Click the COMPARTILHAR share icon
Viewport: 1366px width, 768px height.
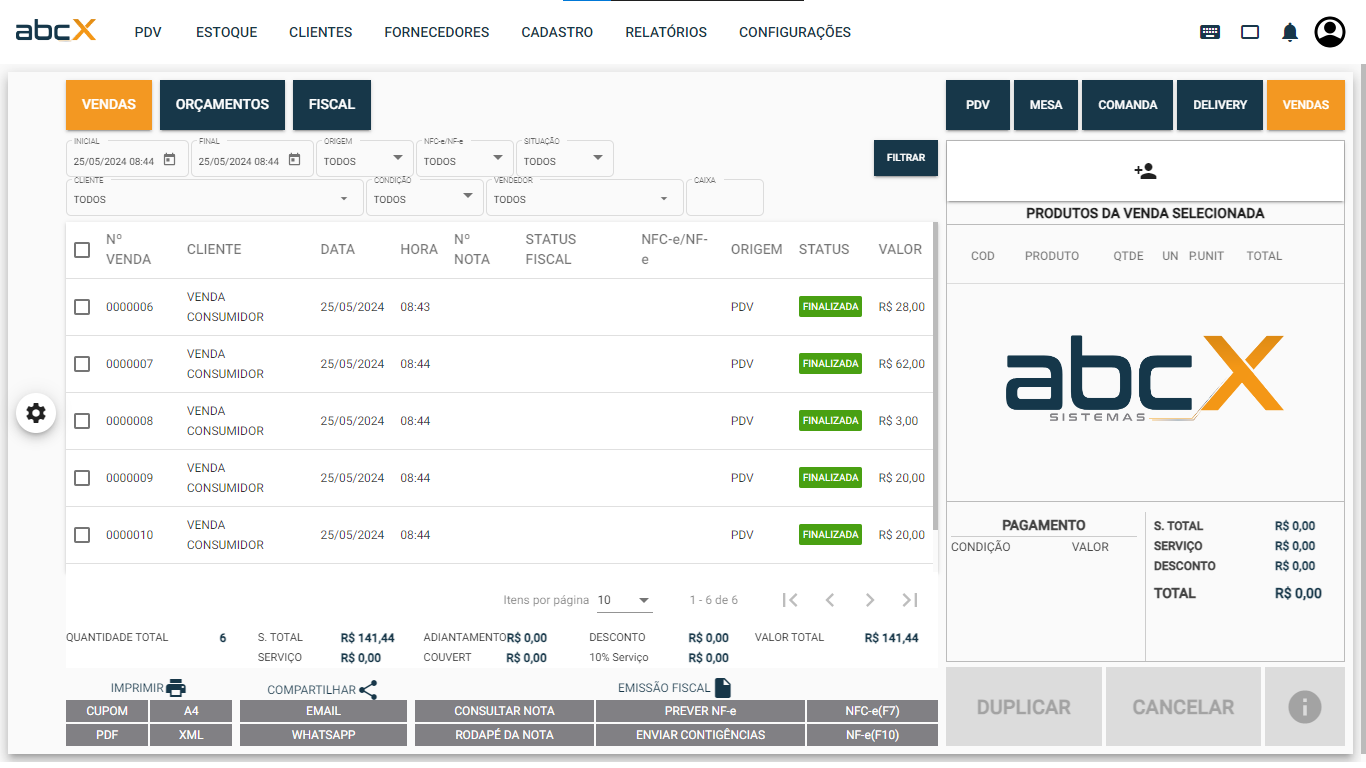point(368,690)
